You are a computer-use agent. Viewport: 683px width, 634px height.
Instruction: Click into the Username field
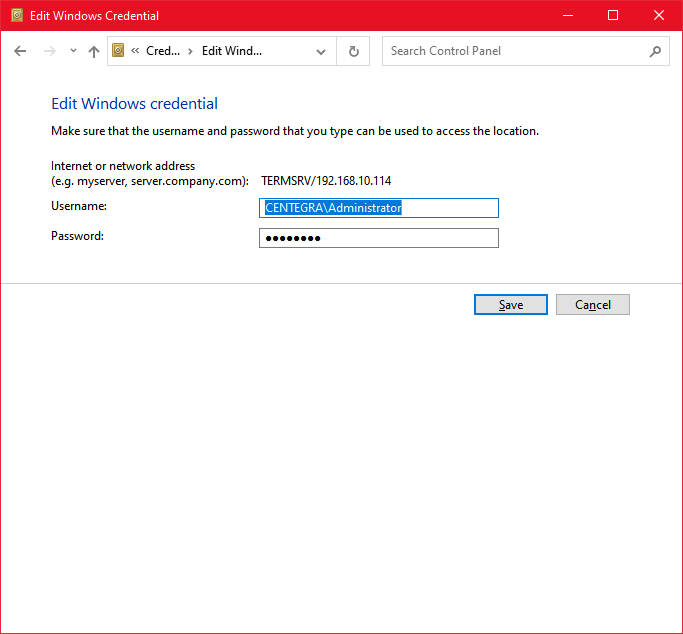(x=378, y=208)
